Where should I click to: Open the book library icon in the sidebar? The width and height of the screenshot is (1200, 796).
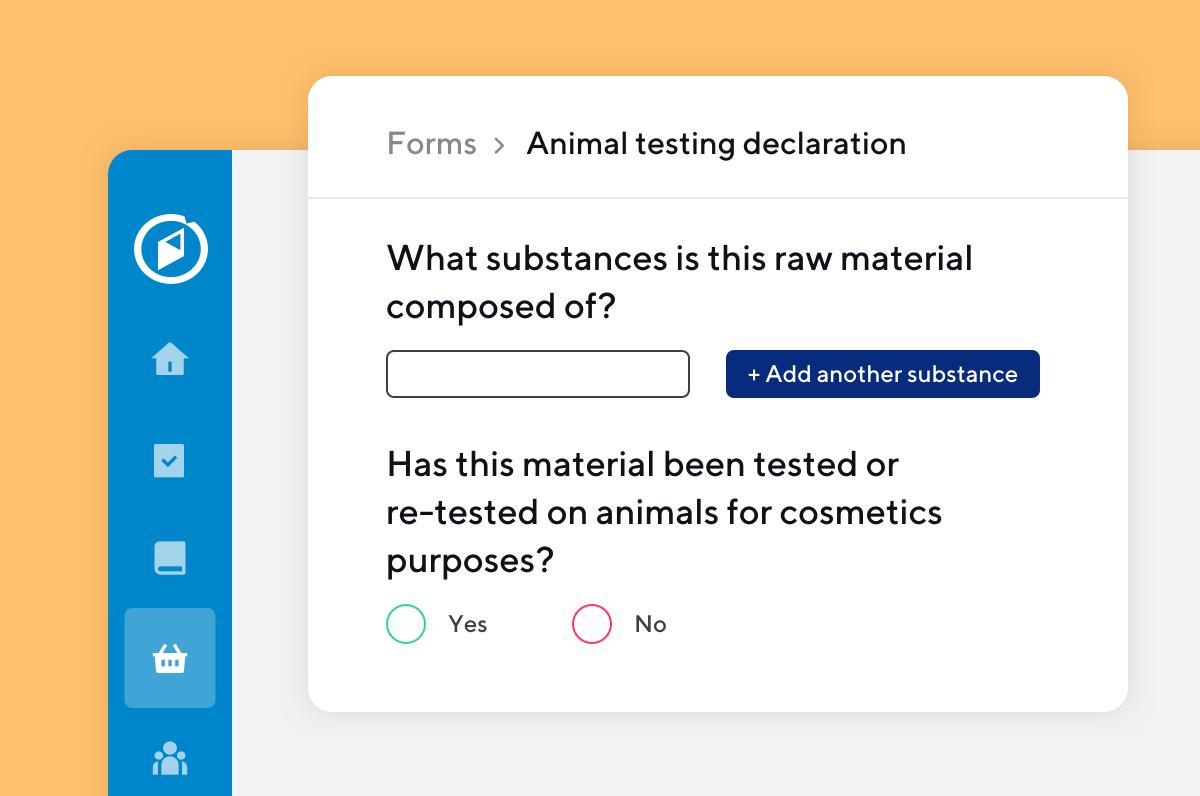(170, 558)
